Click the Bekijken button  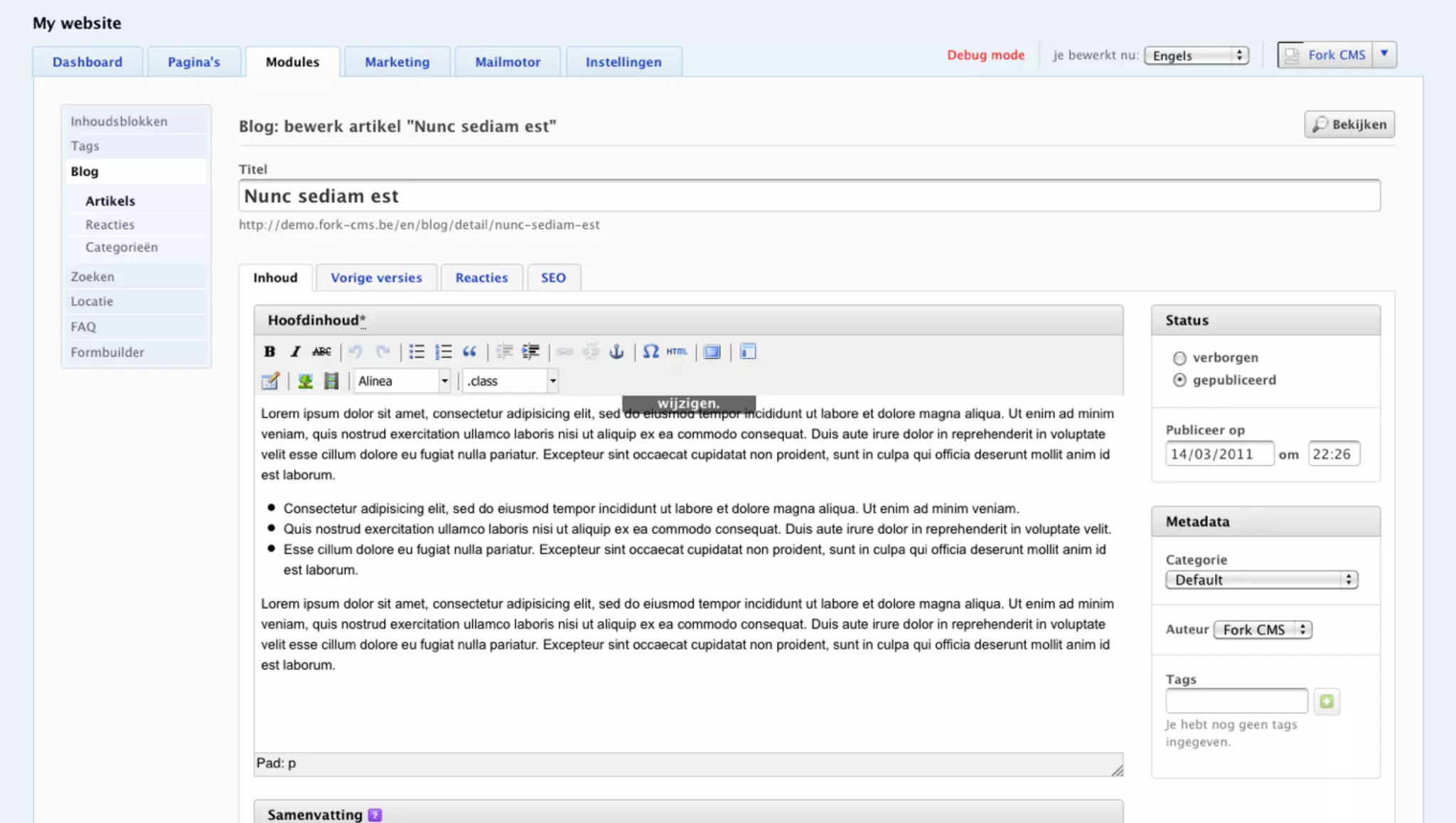tap(1349, 124)
